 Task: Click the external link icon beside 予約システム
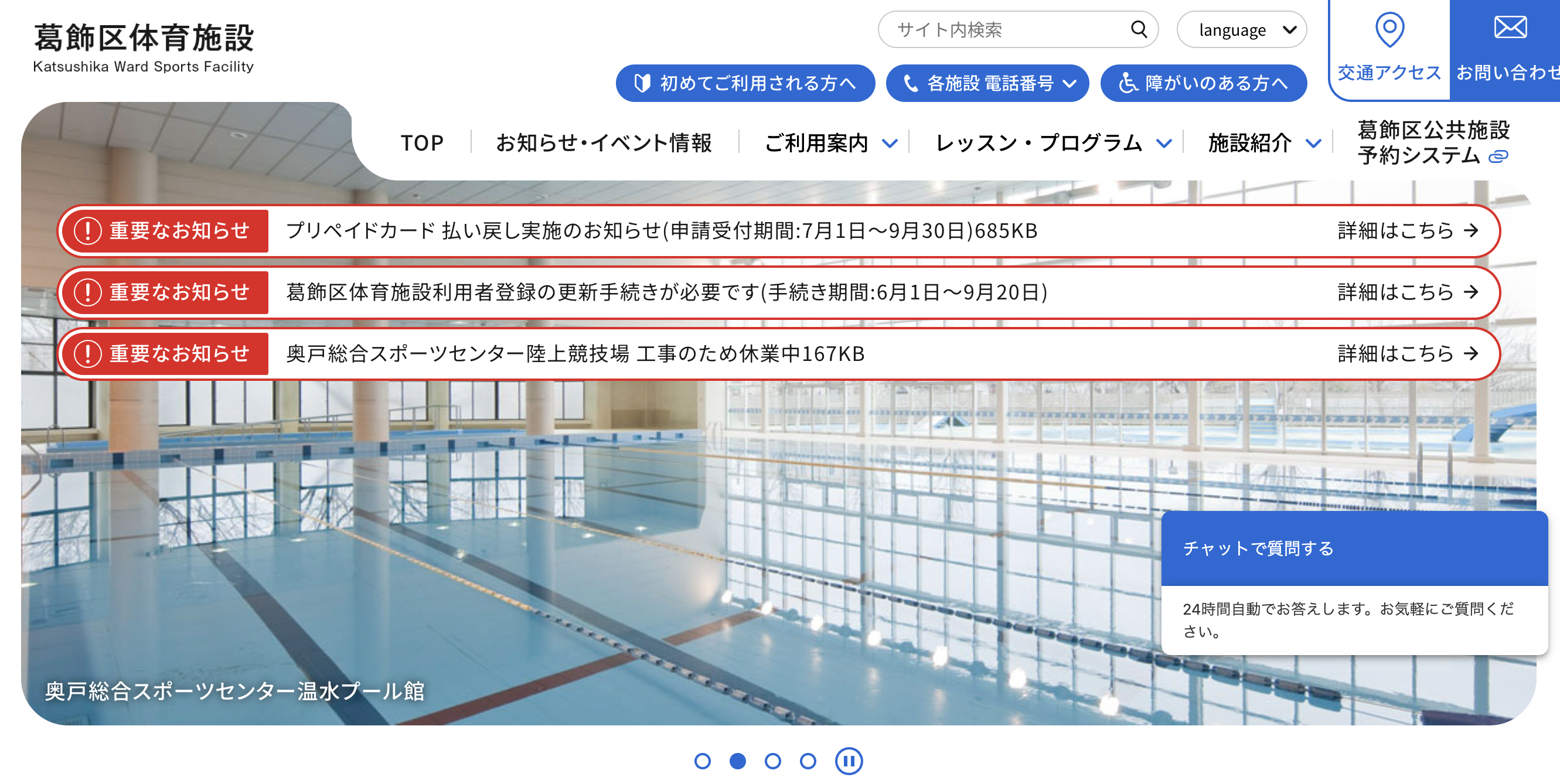point(1498,157)
